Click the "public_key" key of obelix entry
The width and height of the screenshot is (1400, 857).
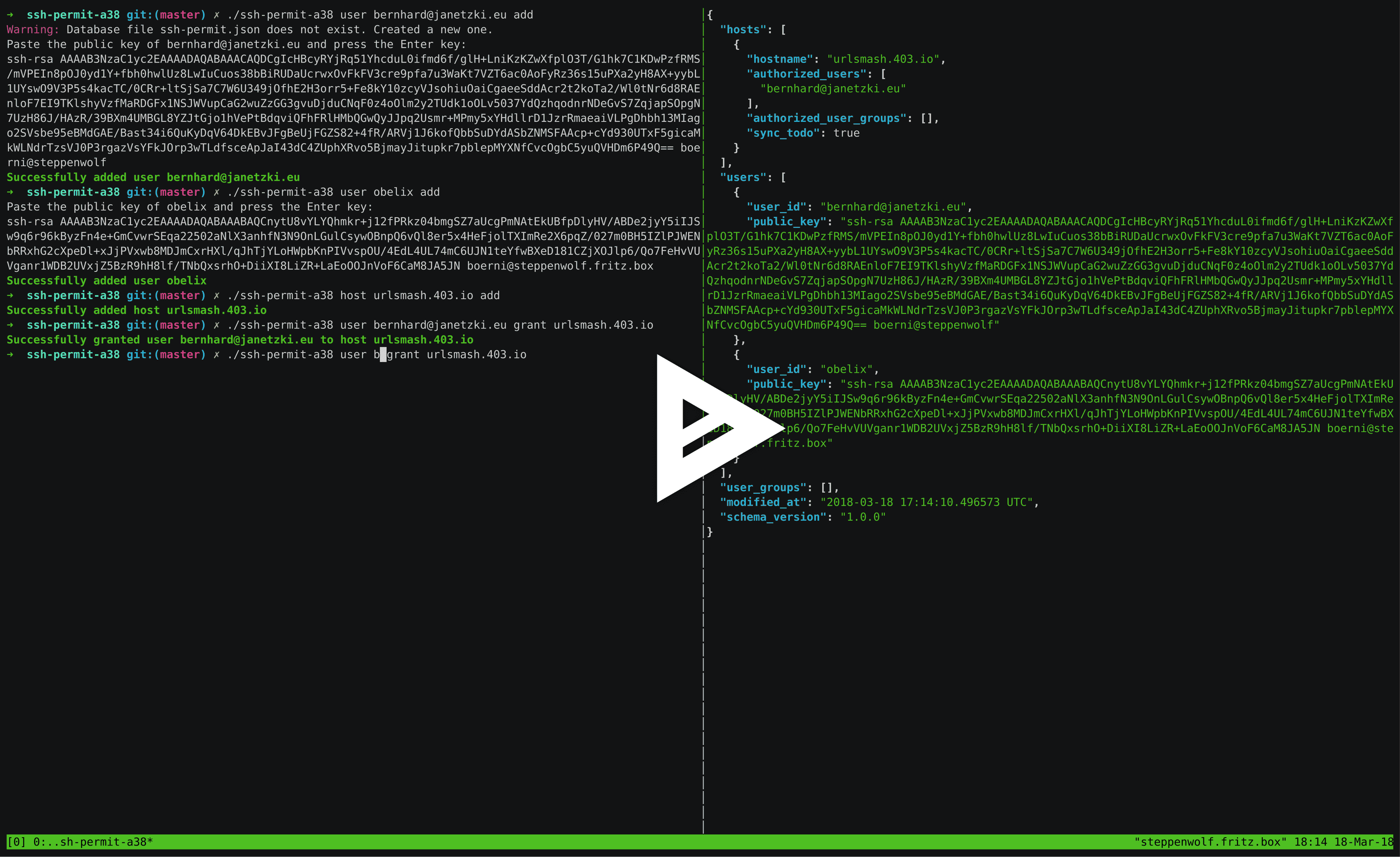787,384
